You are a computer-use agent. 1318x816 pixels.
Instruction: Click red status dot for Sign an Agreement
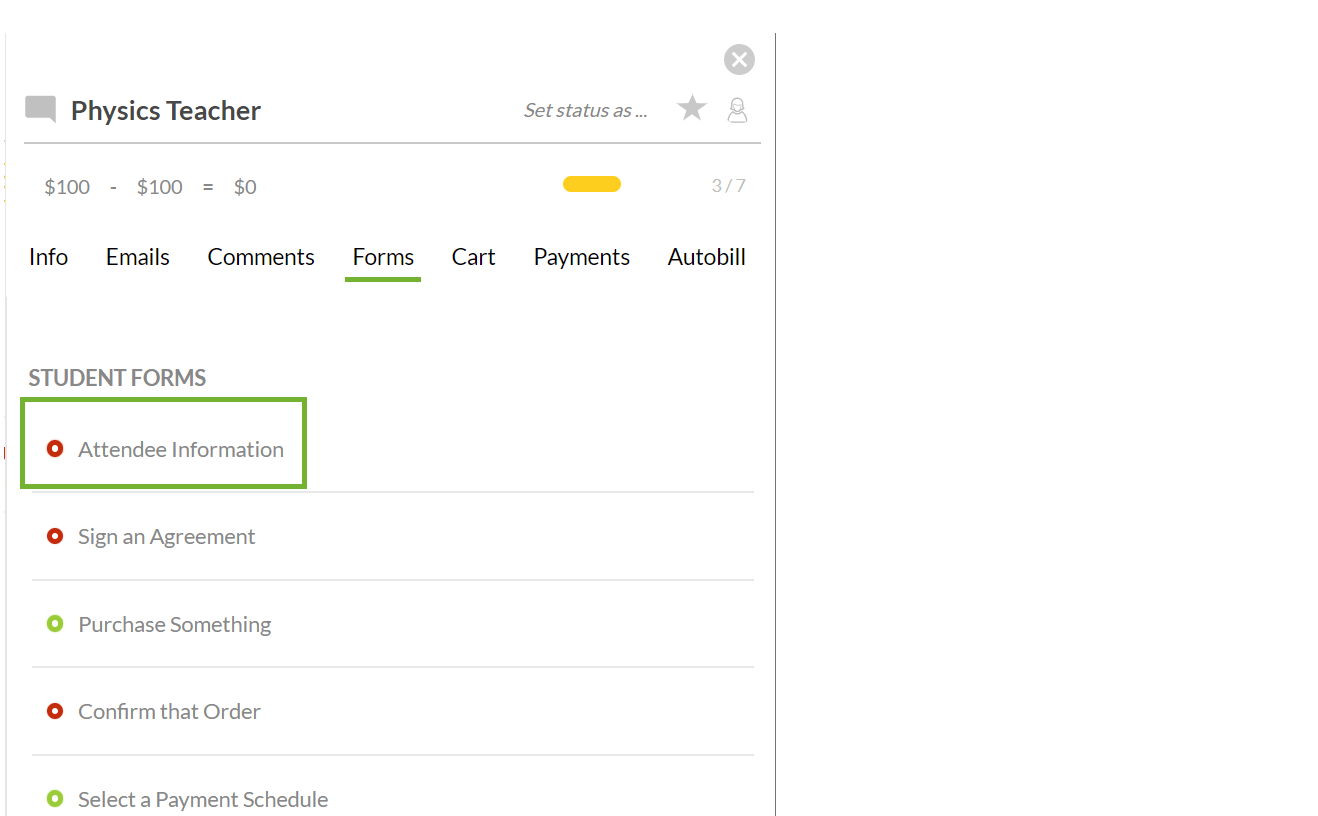[x=55, y=537]
